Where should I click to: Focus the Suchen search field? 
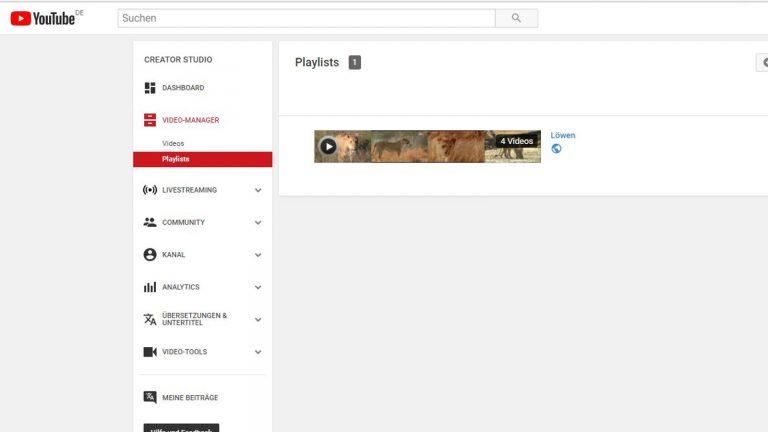(306, 18)
